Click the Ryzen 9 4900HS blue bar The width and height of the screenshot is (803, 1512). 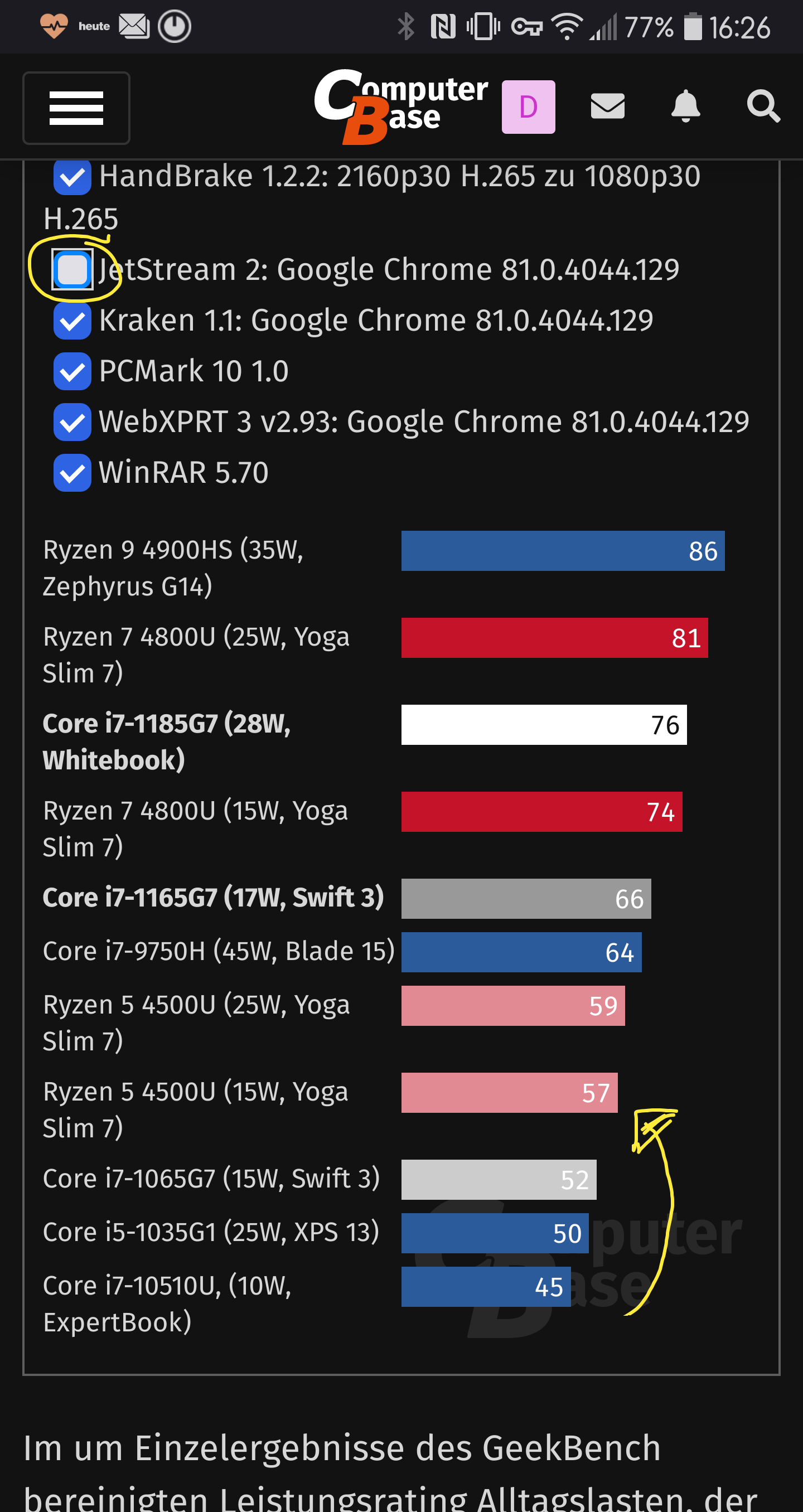562,551
